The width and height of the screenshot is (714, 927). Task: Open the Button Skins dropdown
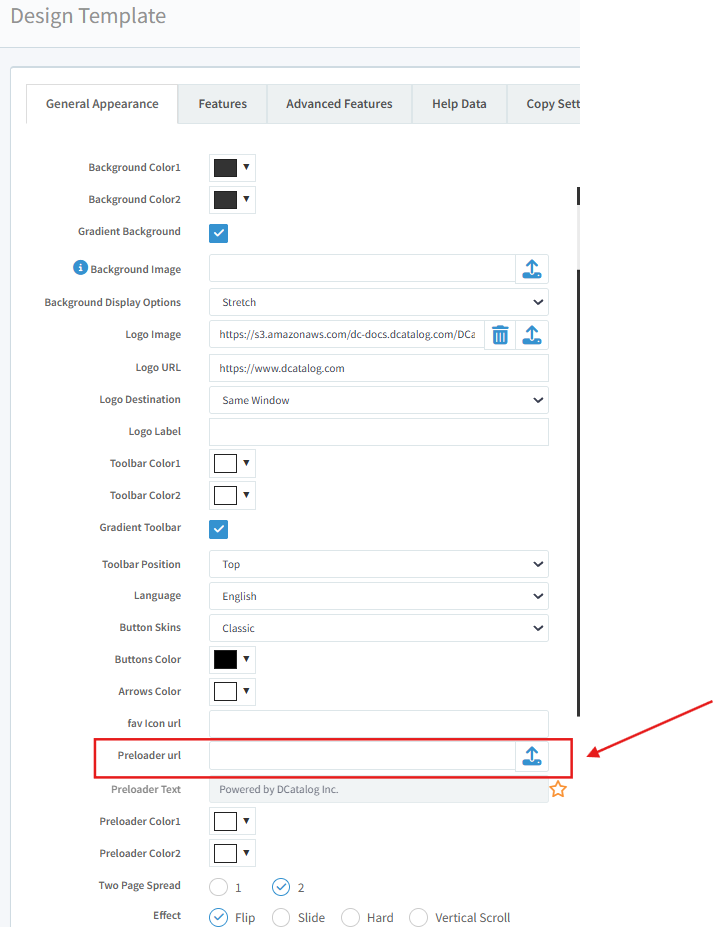(378, 628)
